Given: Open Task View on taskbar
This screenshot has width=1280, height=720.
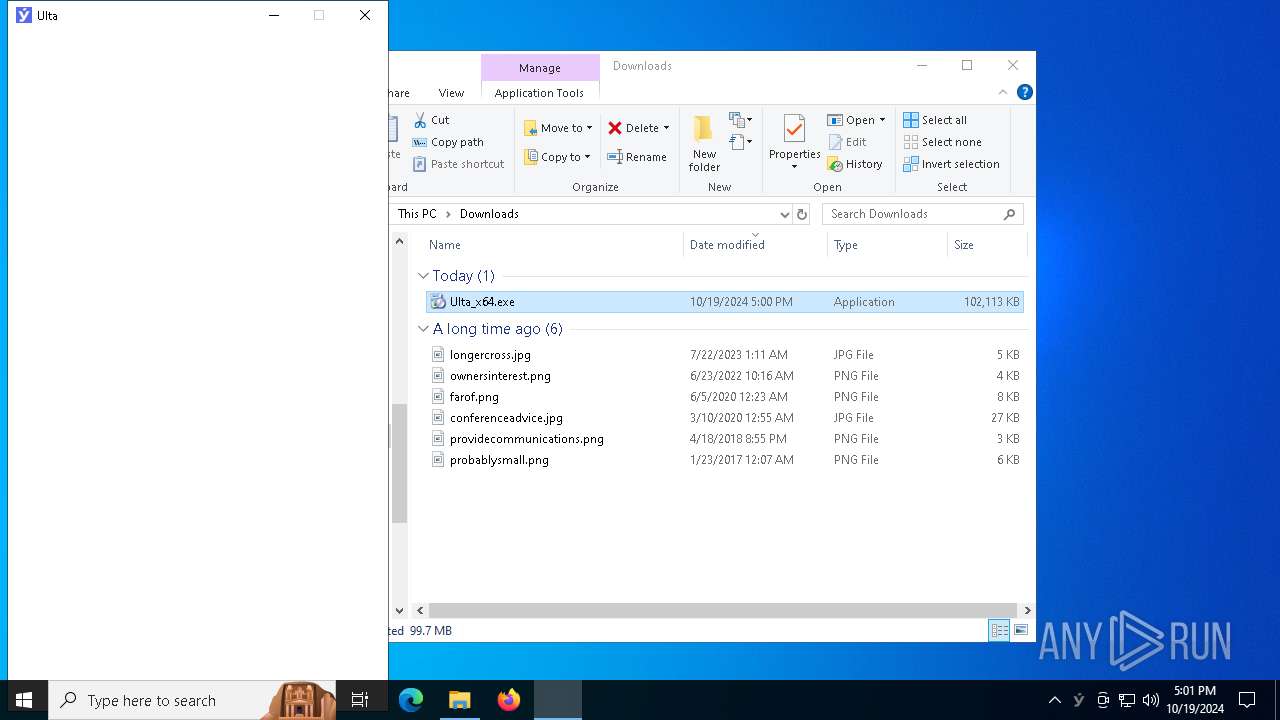Looking at the screenshot, I should tap(360, 700).
